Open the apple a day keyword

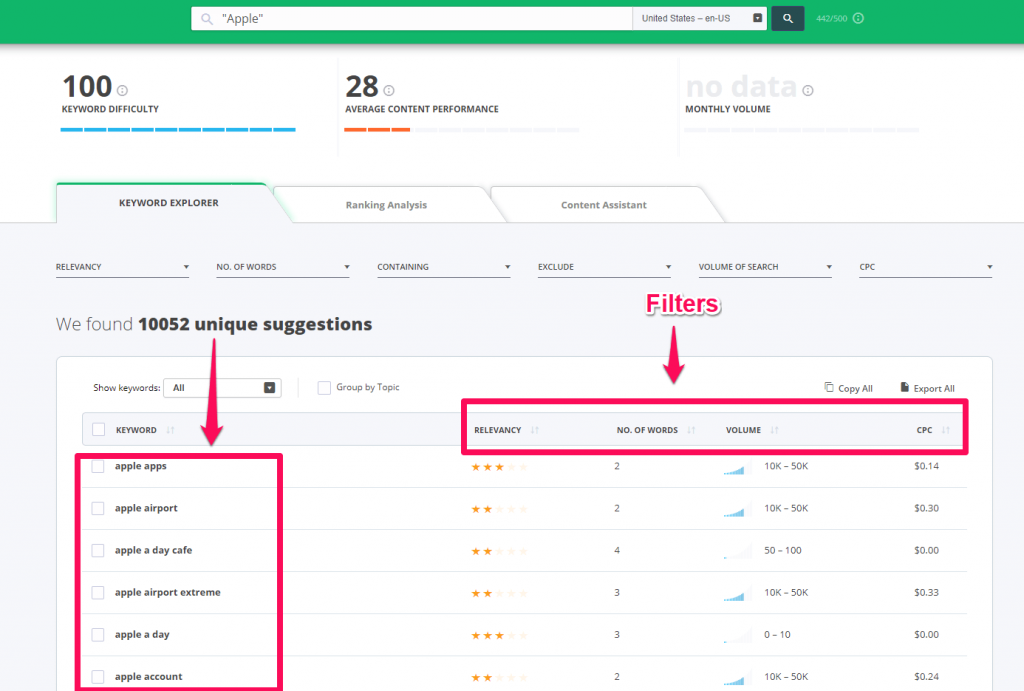pos(142,635)
